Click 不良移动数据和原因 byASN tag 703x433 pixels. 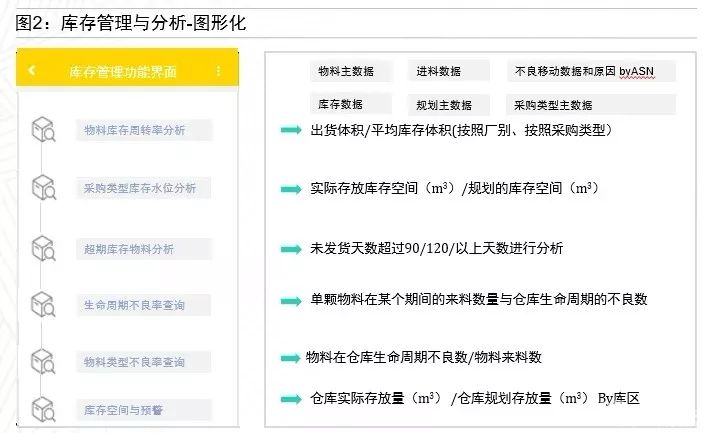(591, 71)
